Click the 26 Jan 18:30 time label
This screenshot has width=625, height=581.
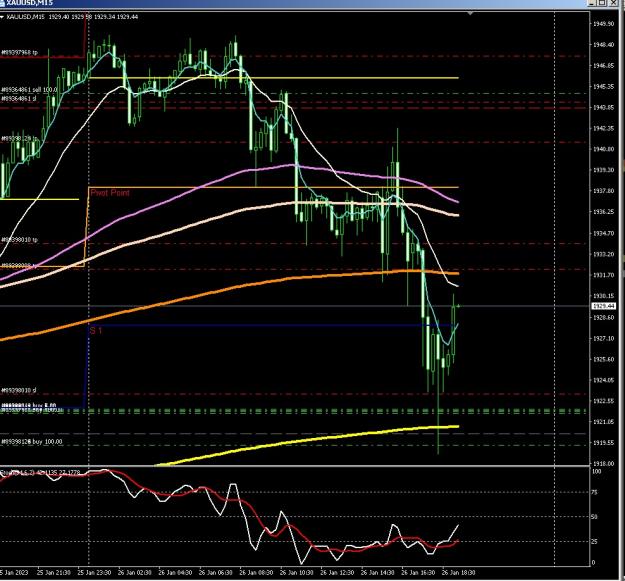point(458,573)
